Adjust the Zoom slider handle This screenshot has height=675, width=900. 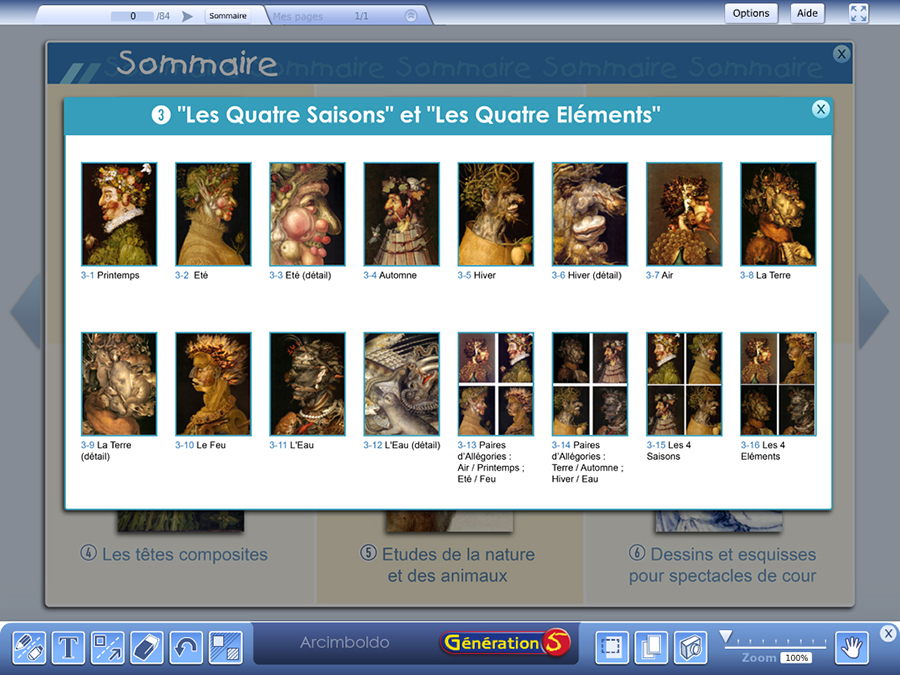tap(726, 637)
